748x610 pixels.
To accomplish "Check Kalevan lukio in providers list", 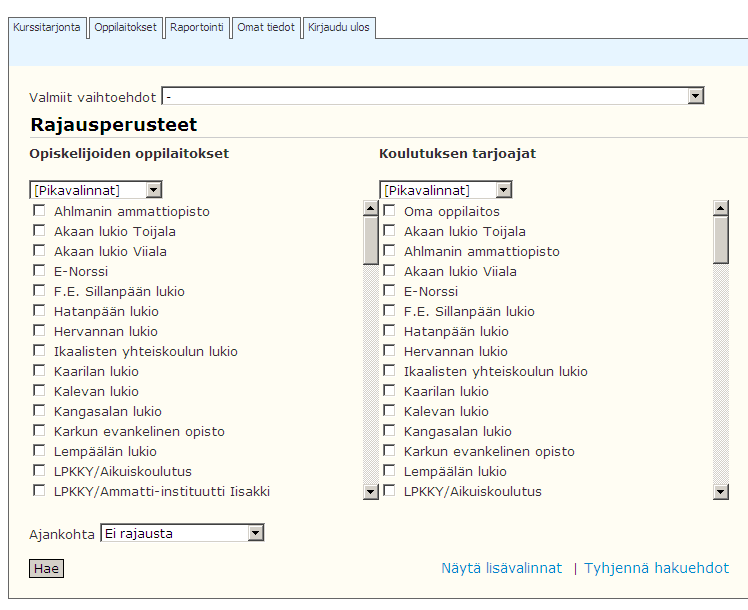I will 389,411.
